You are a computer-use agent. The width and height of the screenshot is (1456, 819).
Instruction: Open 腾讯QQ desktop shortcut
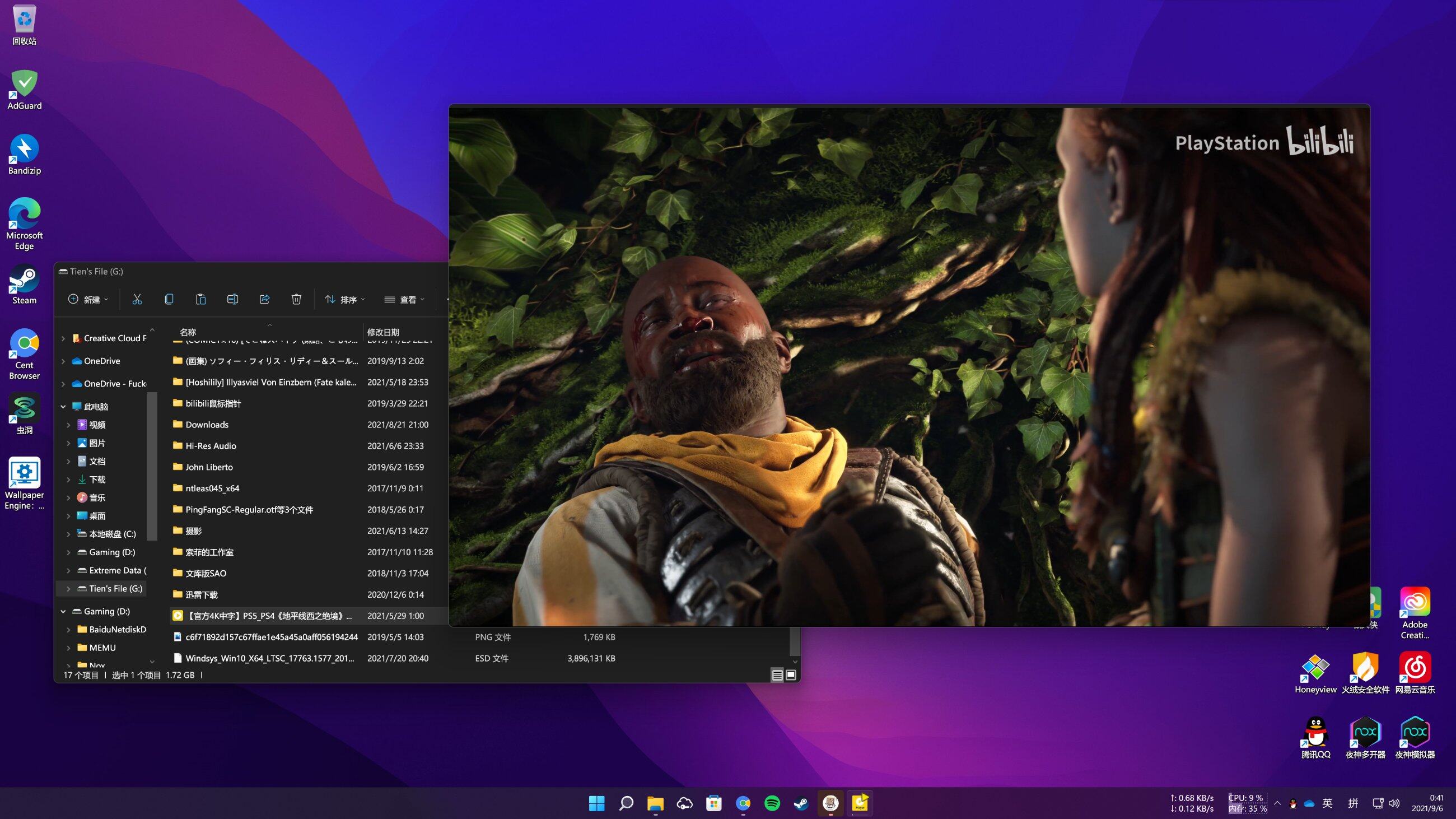(x=1315, y=738)
